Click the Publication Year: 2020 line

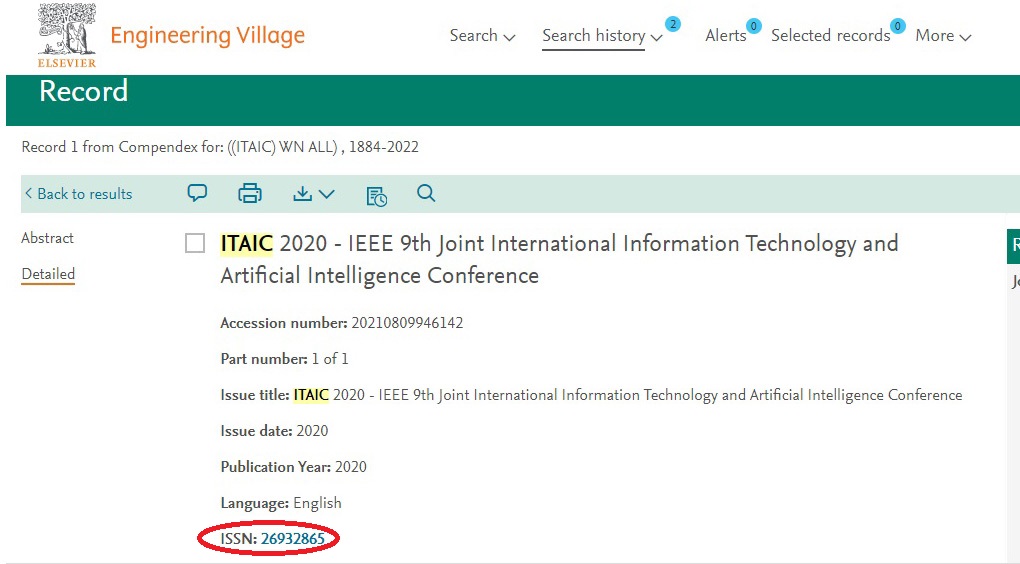click(x=293, y=467)
